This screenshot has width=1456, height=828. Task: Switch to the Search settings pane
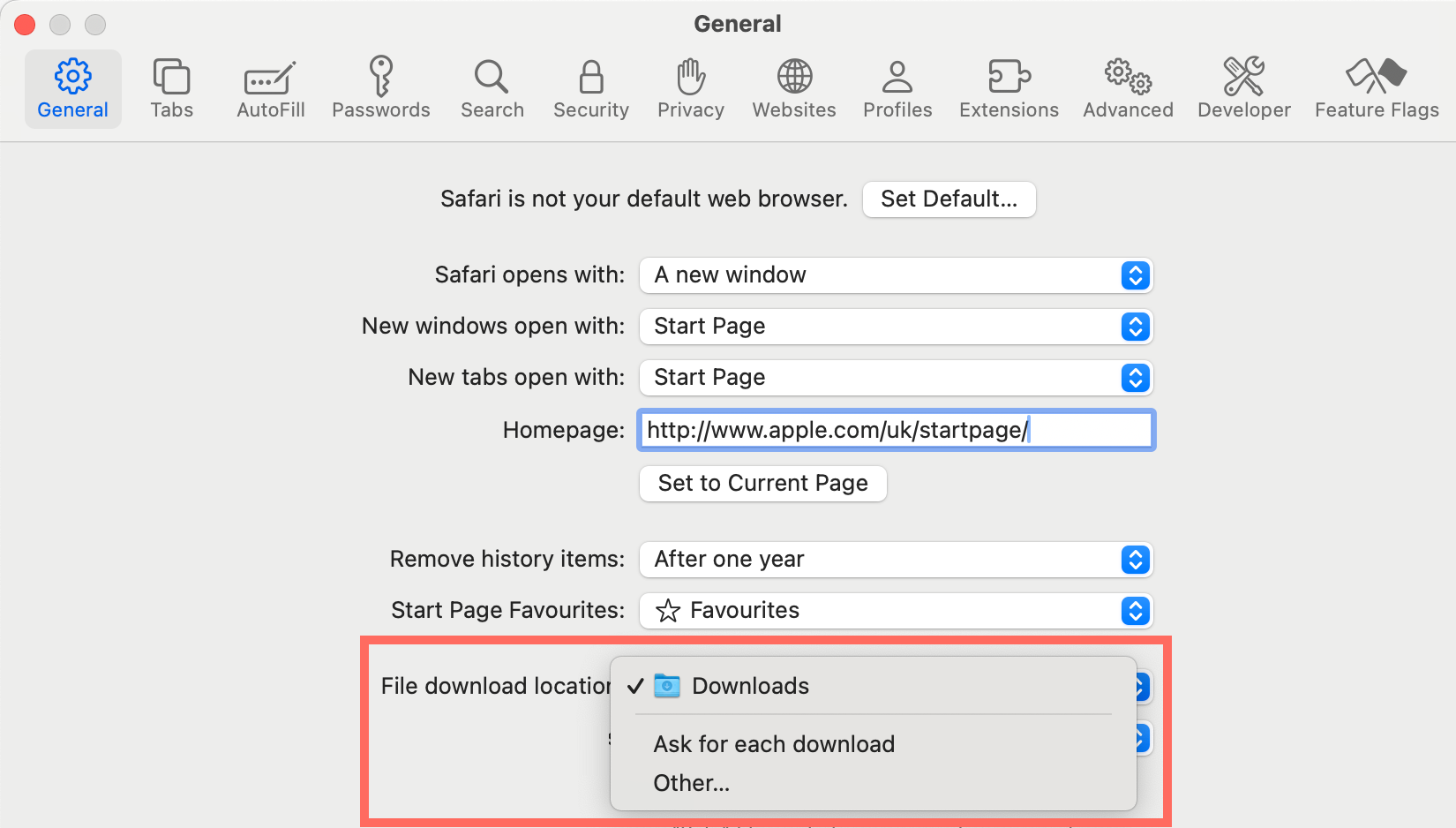pyautogui.click(x=492, y=89)
